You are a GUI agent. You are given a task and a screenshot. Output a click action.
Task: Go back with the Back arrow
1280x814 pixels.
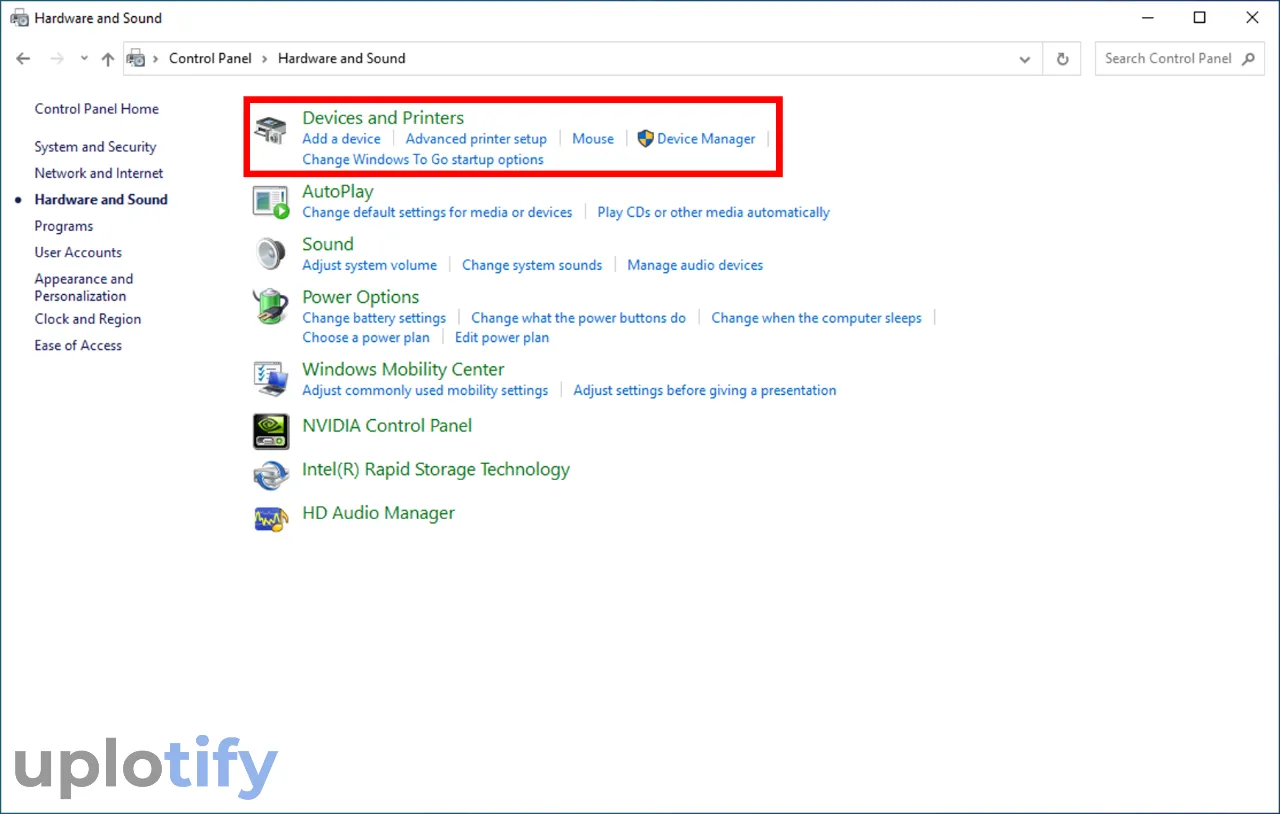click(23, 59)
